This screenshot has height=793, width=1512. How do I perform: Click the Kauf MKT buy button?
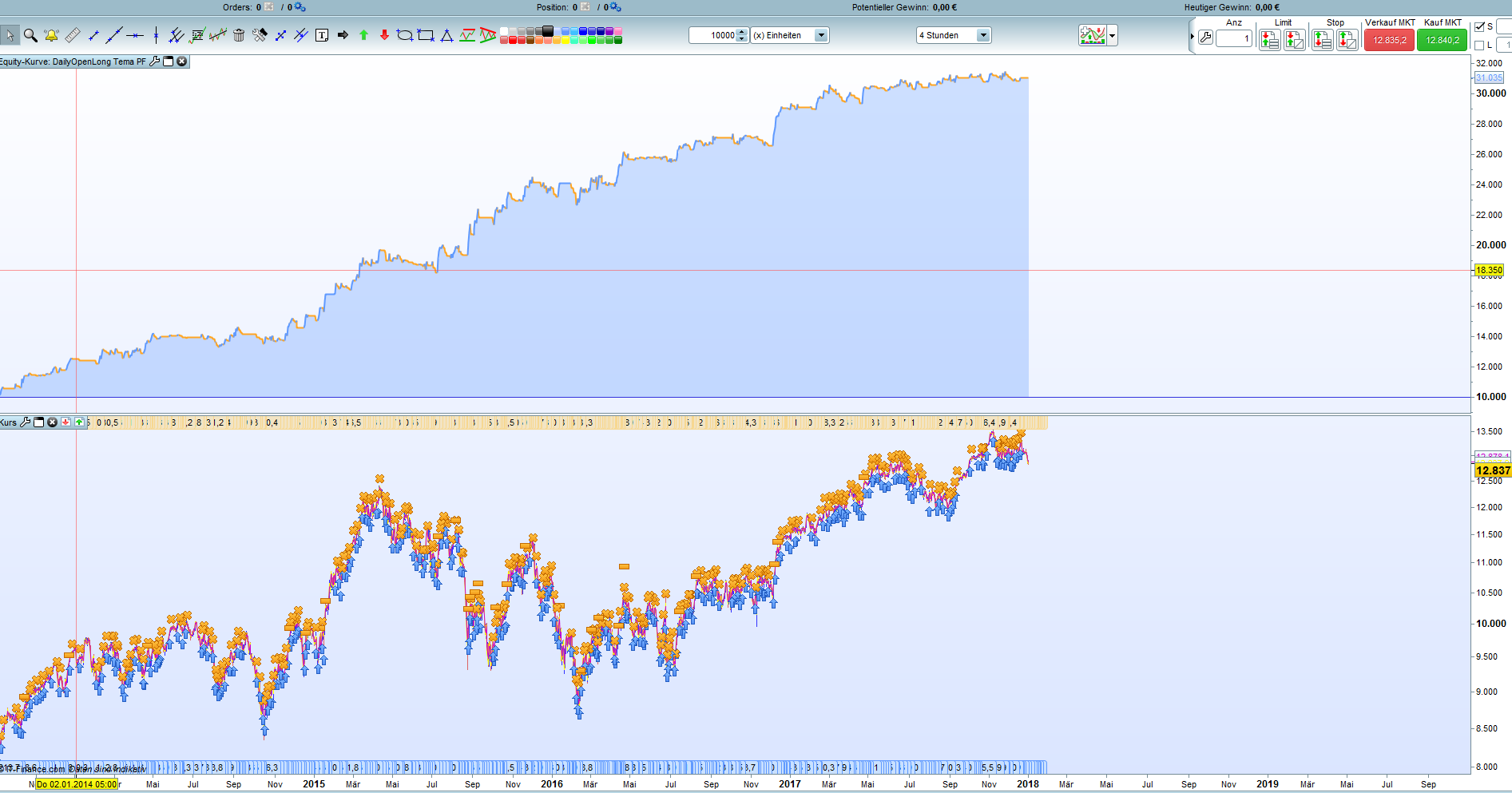1443,40
